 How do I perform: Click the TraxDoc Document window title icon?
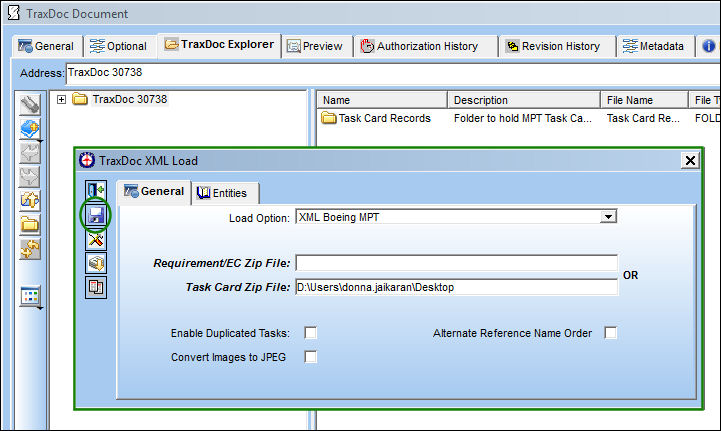pos(14,13)
